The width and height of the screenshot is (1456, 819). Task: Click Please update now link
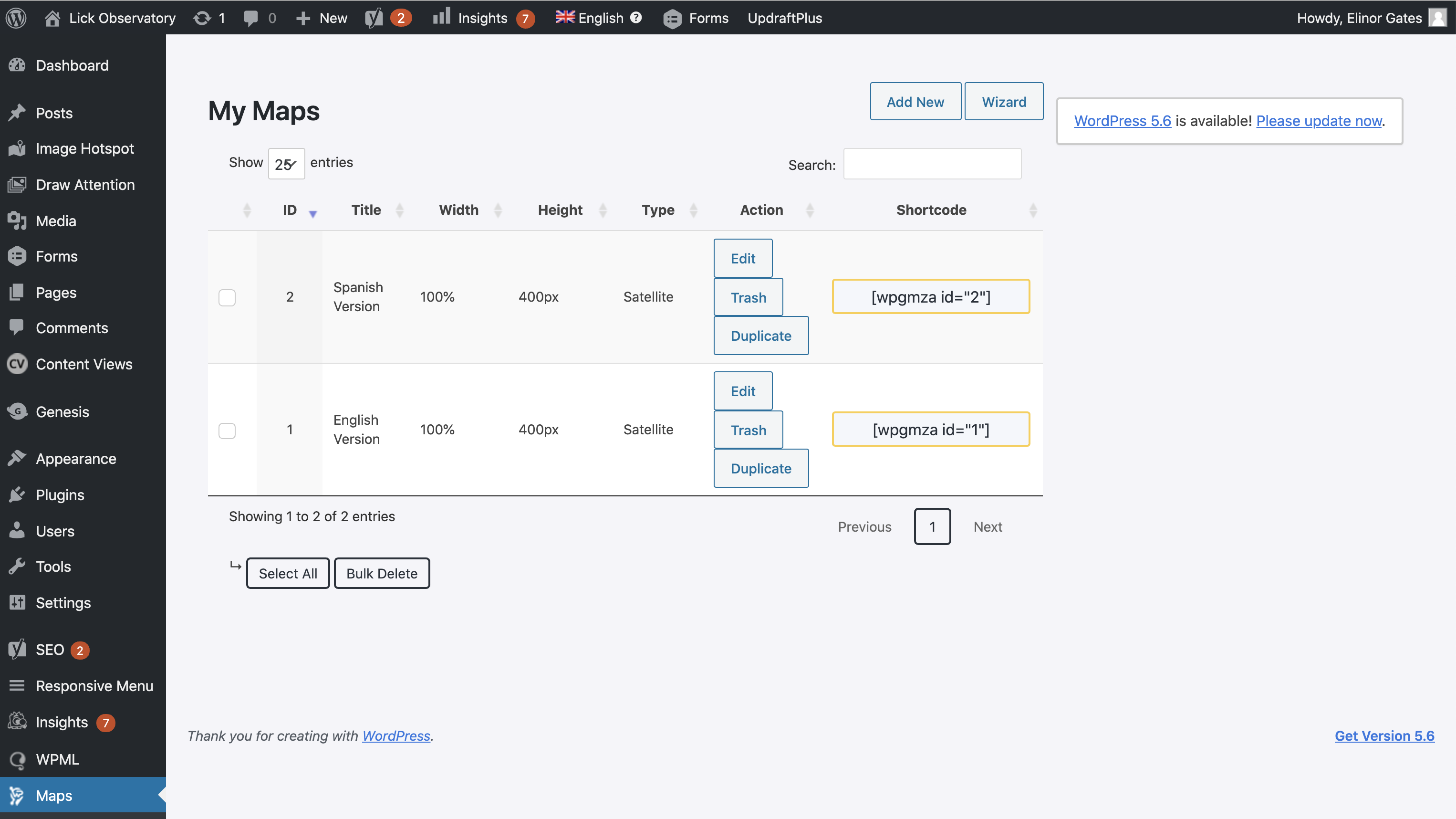pyautogui.click(x=1319, y=120)
